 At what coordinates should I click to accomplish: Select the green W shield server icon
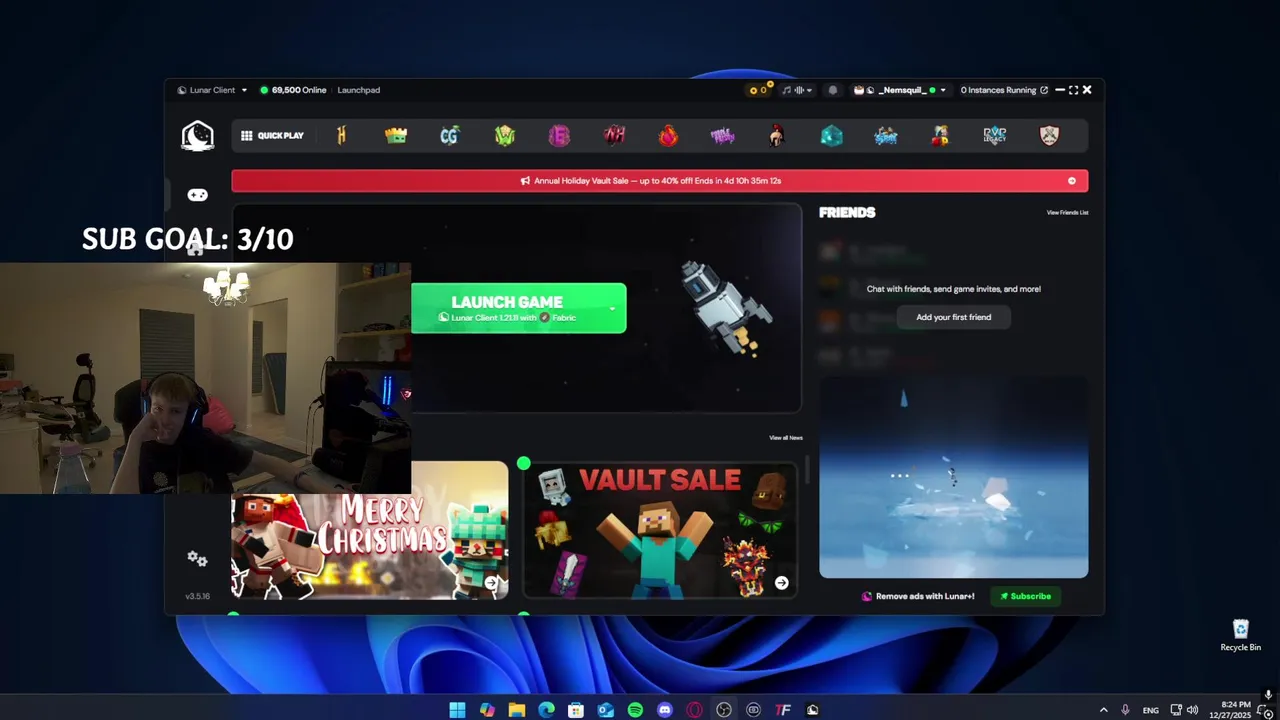[x=505, y=136]
